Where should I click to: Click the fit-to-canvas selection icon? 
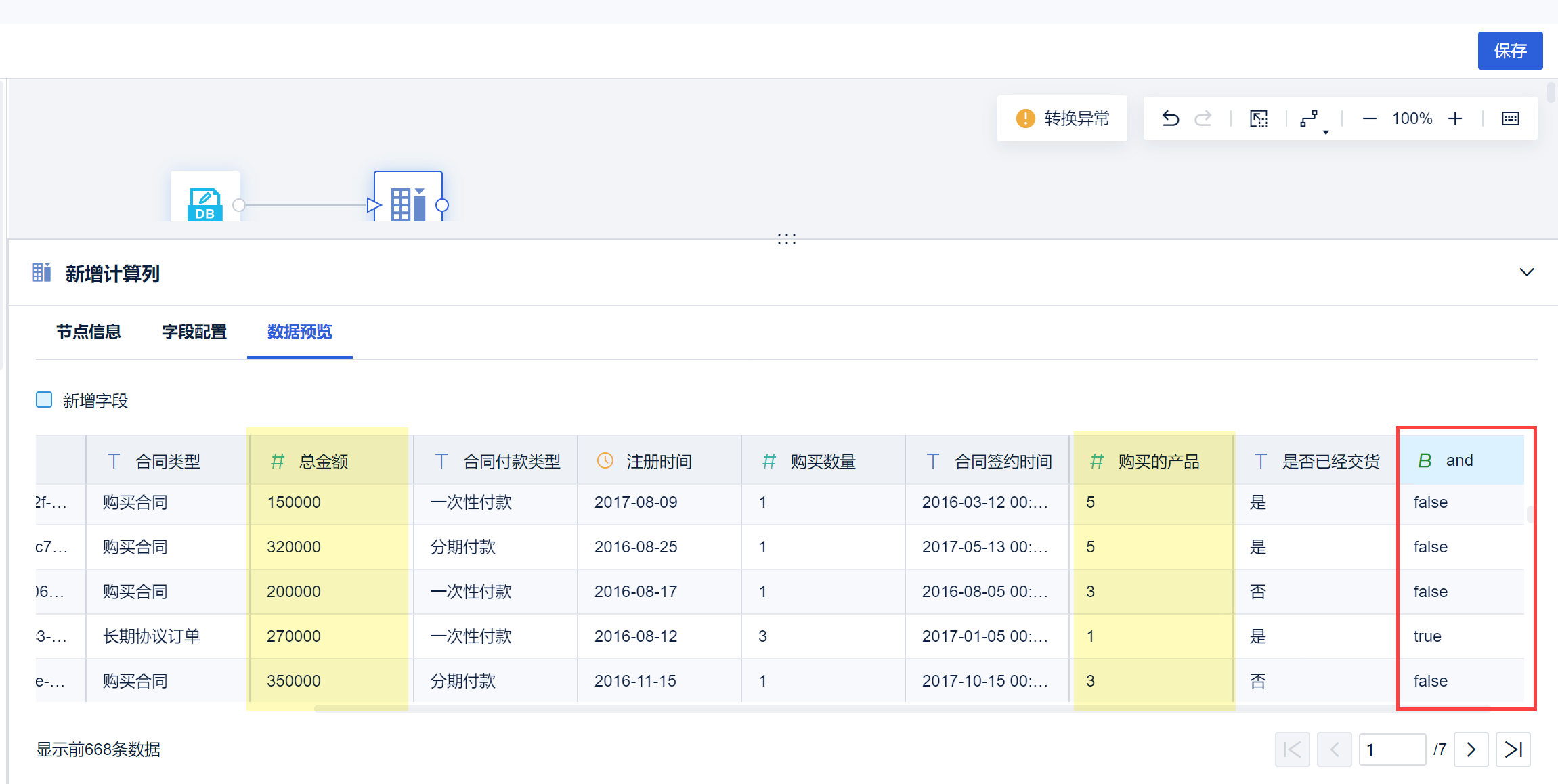pos(1258,118)
